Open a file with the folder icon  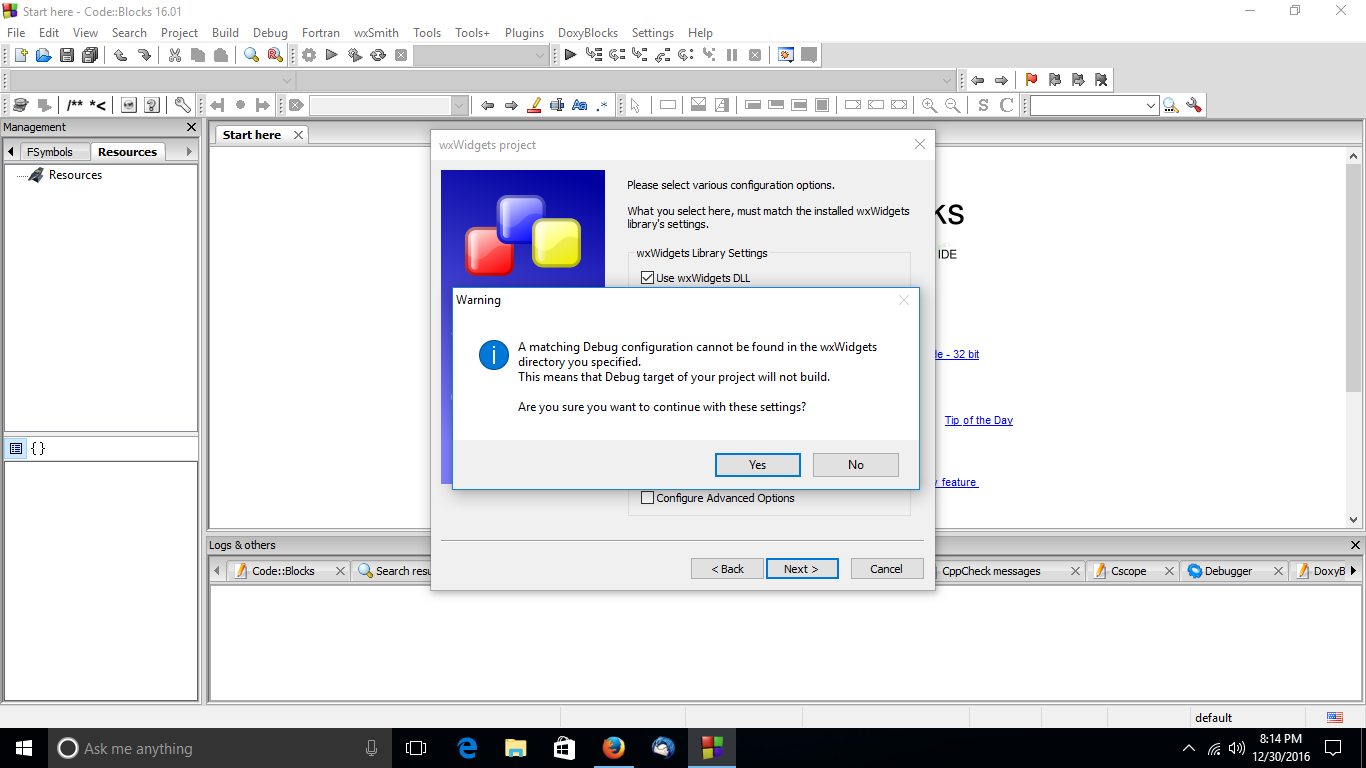[x=43, y=55]
